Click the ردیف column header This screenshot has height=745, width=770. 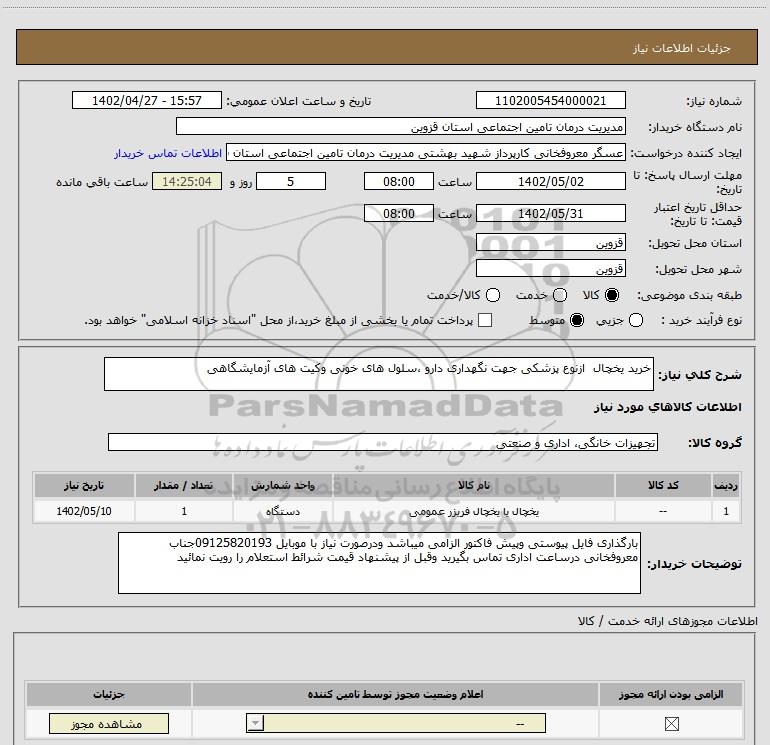726,485
